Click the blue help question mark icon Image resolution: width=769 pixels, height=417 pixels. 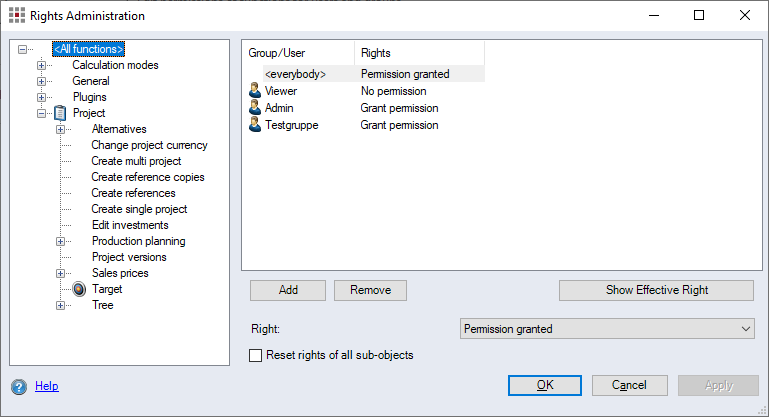click(x=19, y=386)
